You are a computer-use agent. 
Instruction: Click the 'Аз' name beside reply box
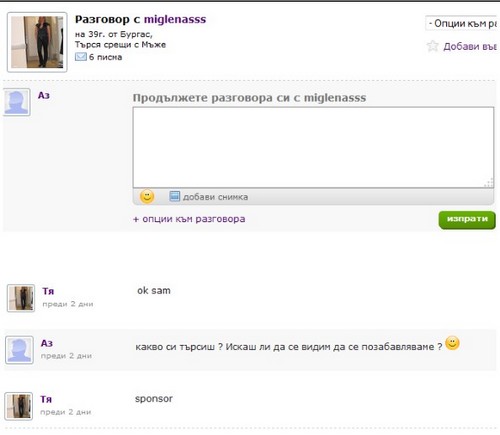[44, 95]
